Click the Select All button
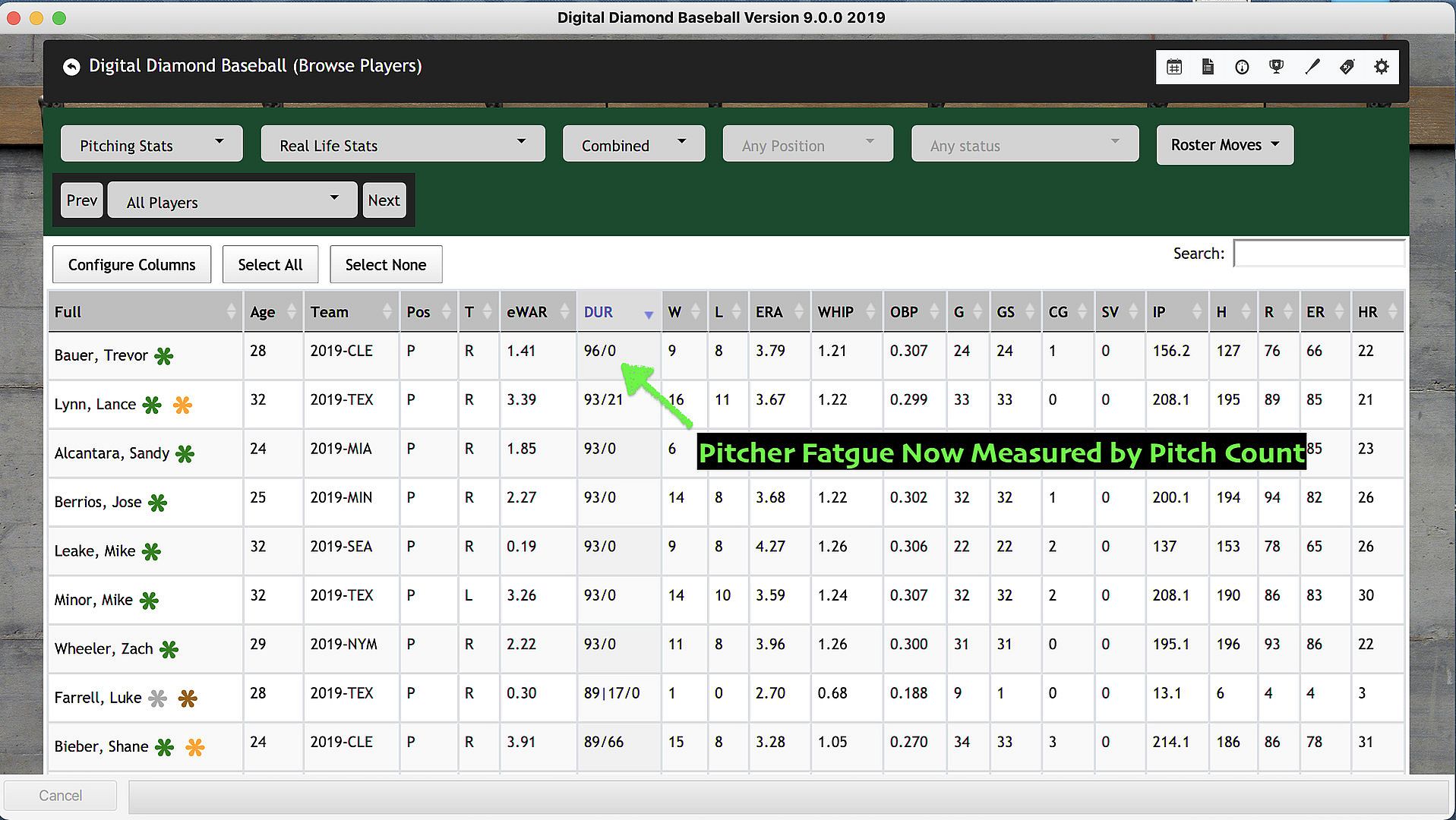Viewport: 1456px width, 820px height. click(270, 264)
